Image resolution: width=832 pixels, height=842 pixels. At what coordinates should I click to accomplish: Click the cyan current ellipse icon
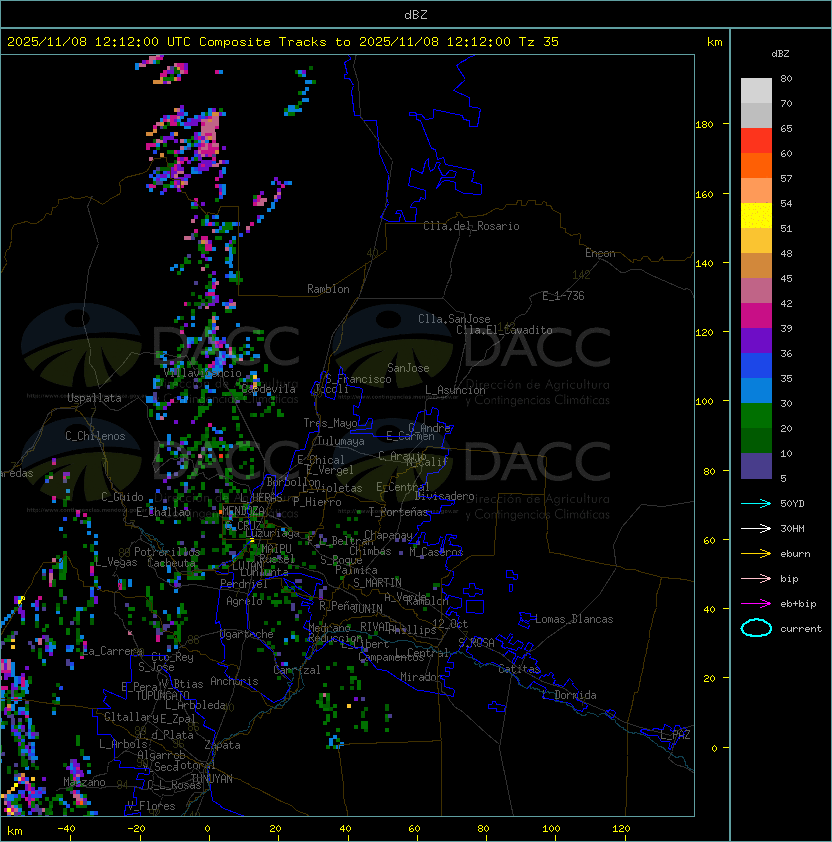756,628
